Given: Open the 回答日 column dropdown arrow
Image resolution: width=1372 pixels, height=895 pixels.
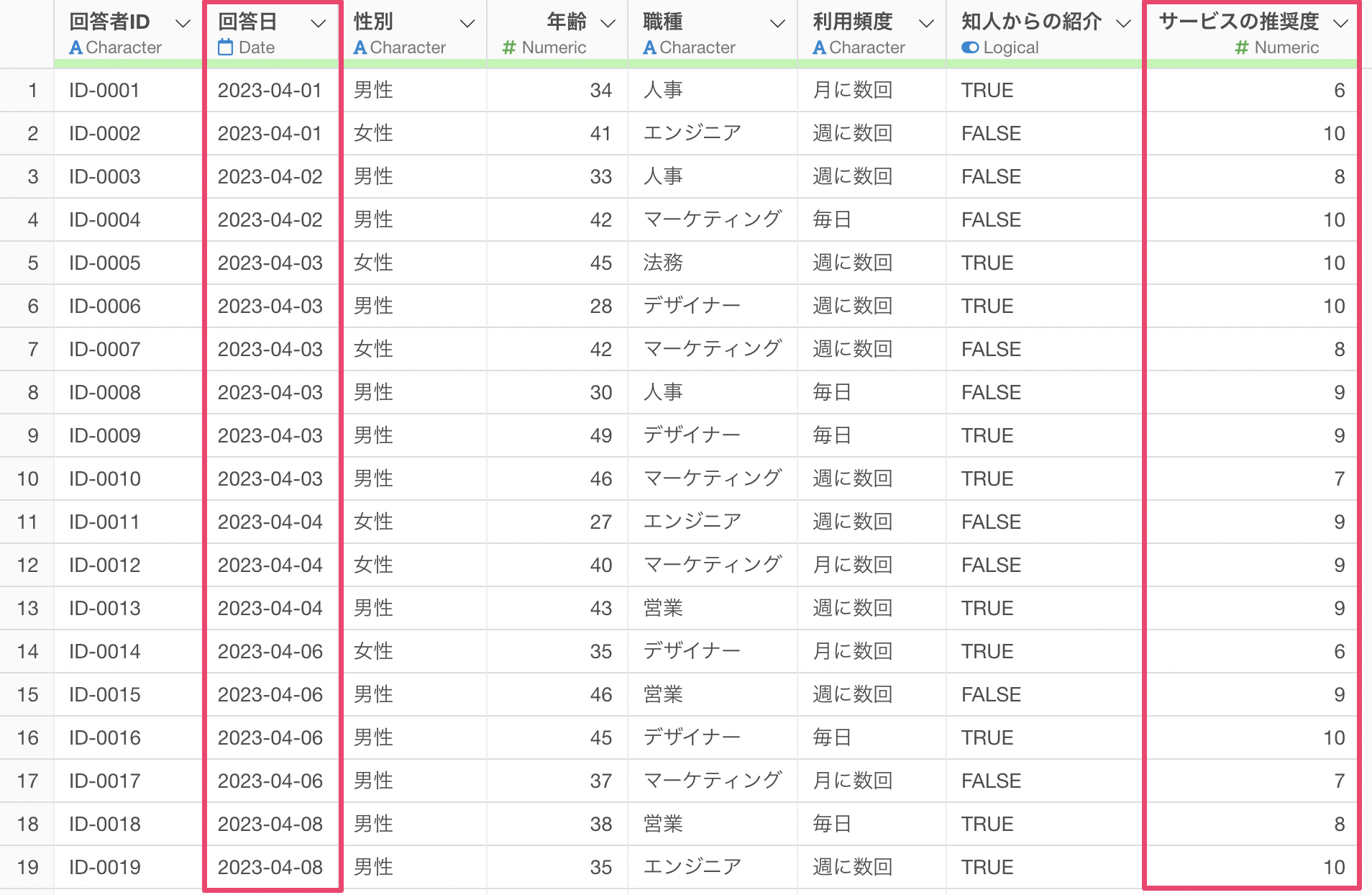Looking at the screenshot, I should click(318, 24).
